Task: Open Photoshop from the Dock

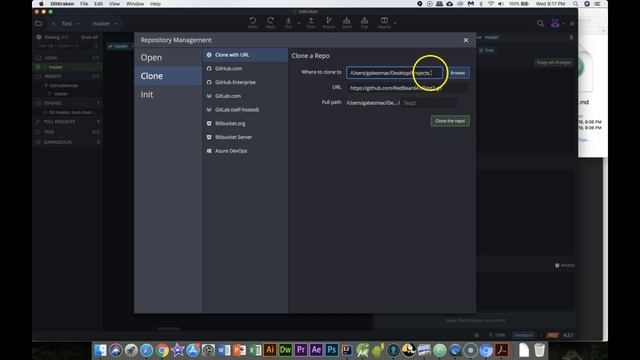Action: [x=332, y=350]
